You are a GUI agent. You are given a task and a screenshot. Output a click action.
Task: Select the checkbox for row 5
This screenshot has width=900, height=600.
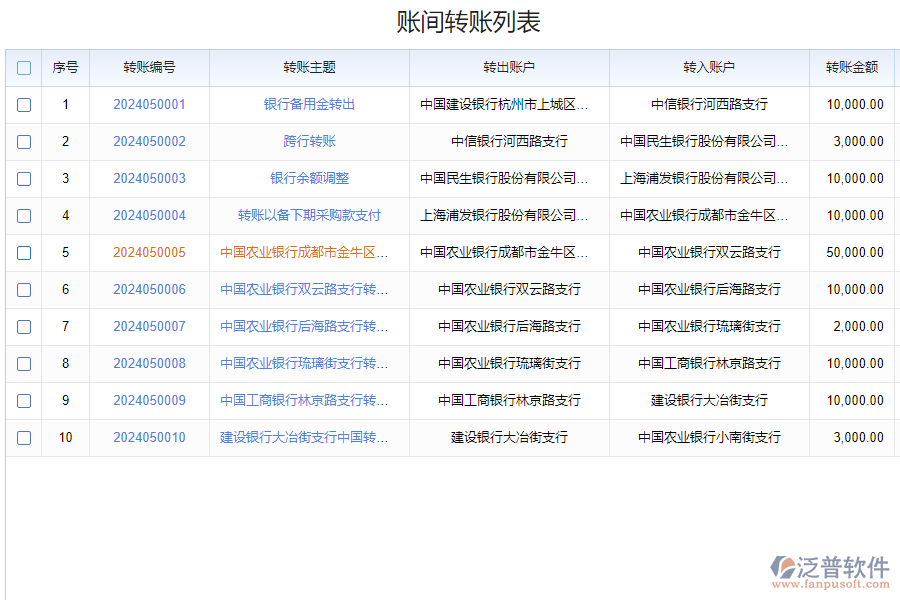[x=24, y=253]
